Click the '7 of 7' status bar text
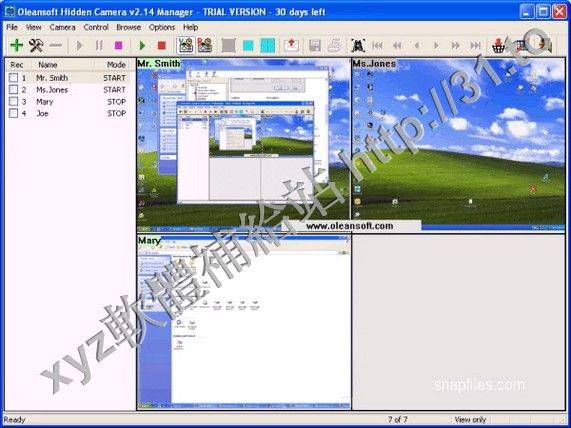The image size is (571, 428). point(398,420)
